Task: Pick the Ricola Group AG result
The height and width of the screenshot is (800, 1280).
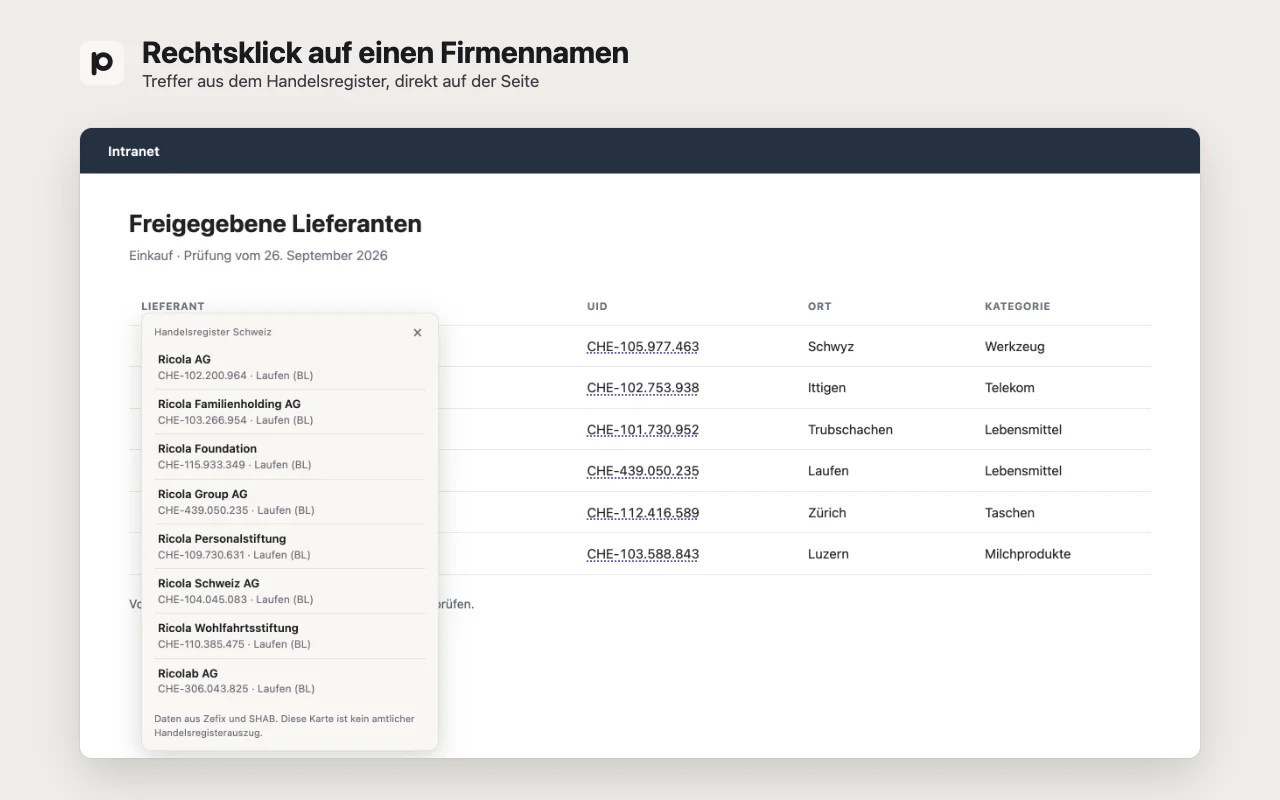Action: pos(290,502)
